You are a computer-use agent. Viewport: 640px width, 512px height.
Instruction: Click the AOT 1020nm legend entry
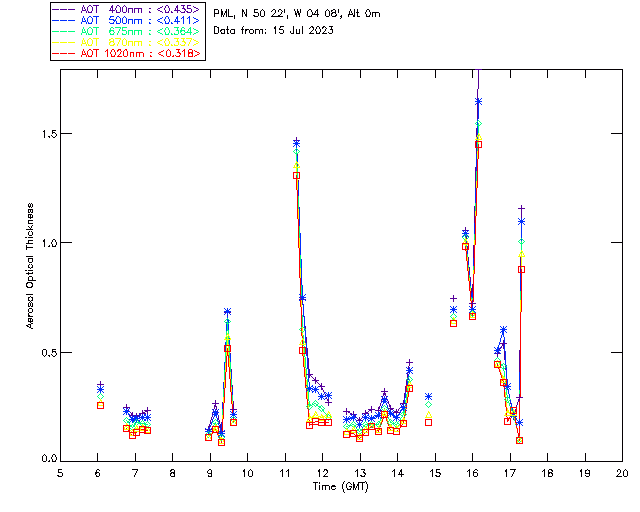[127, 53]
